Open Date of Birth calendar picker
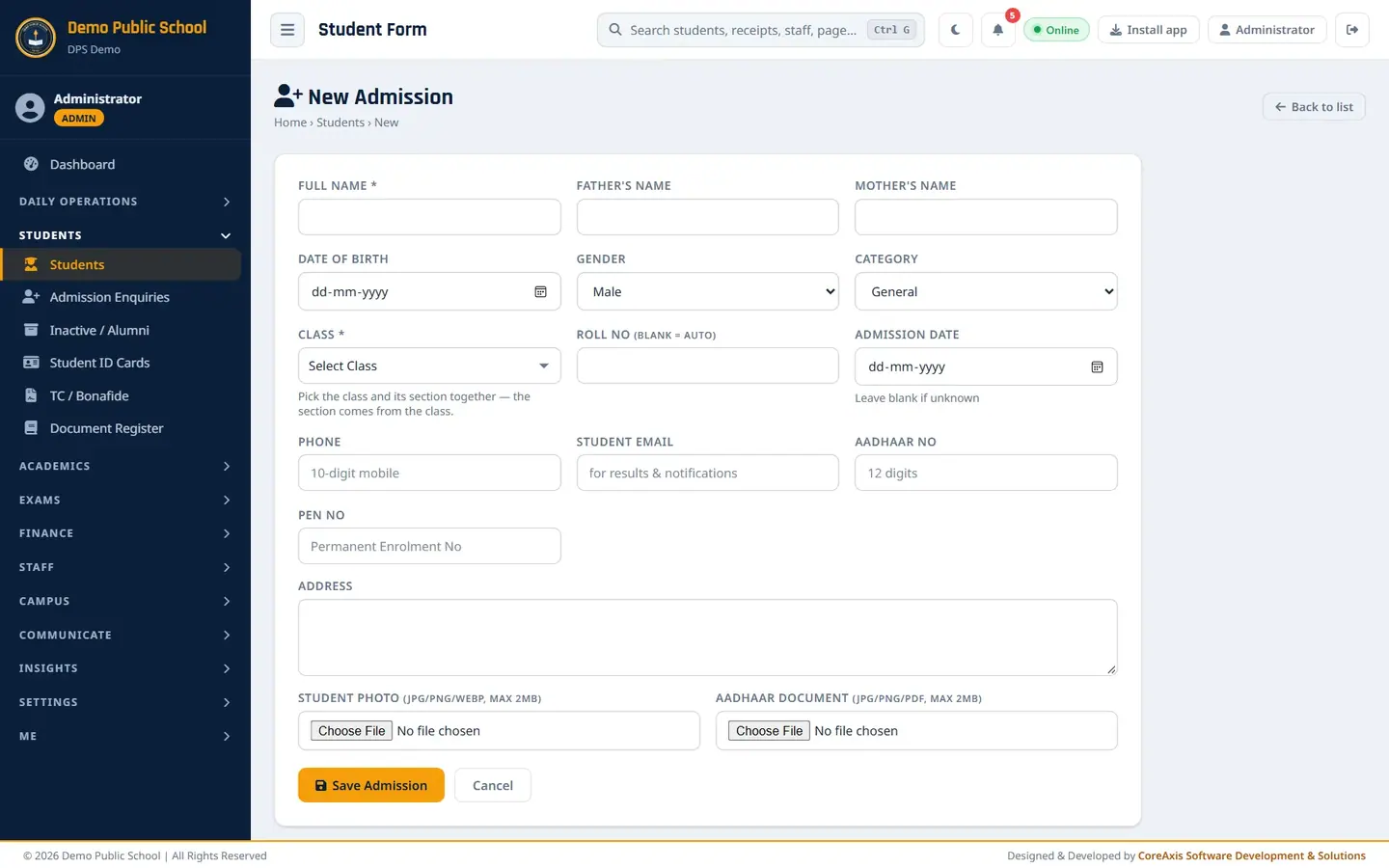Screen dimensions: 1389x868 coord(540,291)
